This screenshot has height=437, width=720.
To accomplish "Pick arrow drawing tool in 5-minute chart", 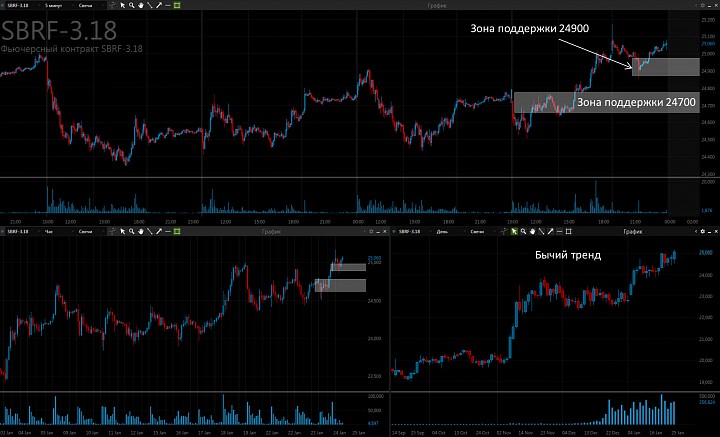I will point(159,6).
